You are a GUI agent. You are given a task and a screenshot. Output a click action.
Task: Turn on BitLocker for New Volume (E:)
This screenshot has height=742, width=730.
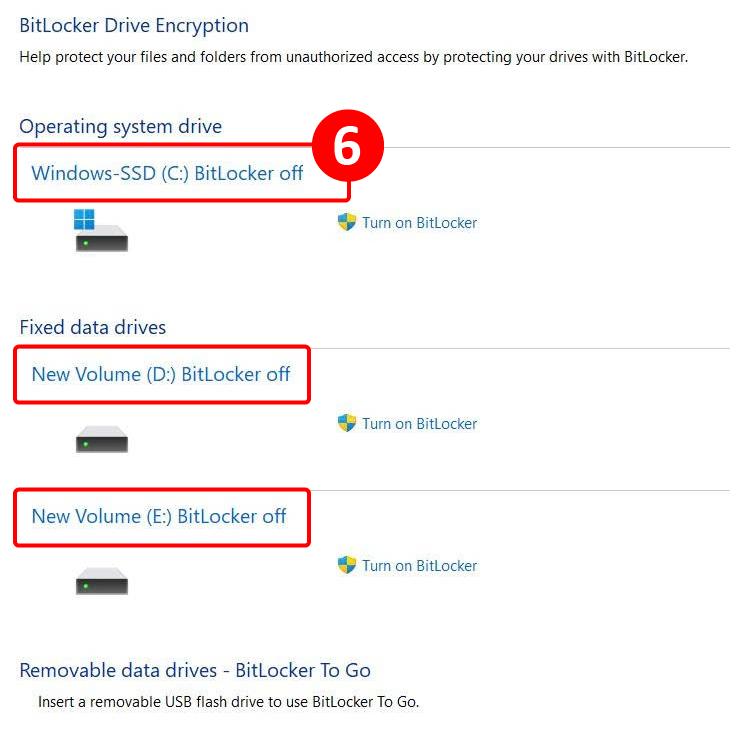point(419,566)
